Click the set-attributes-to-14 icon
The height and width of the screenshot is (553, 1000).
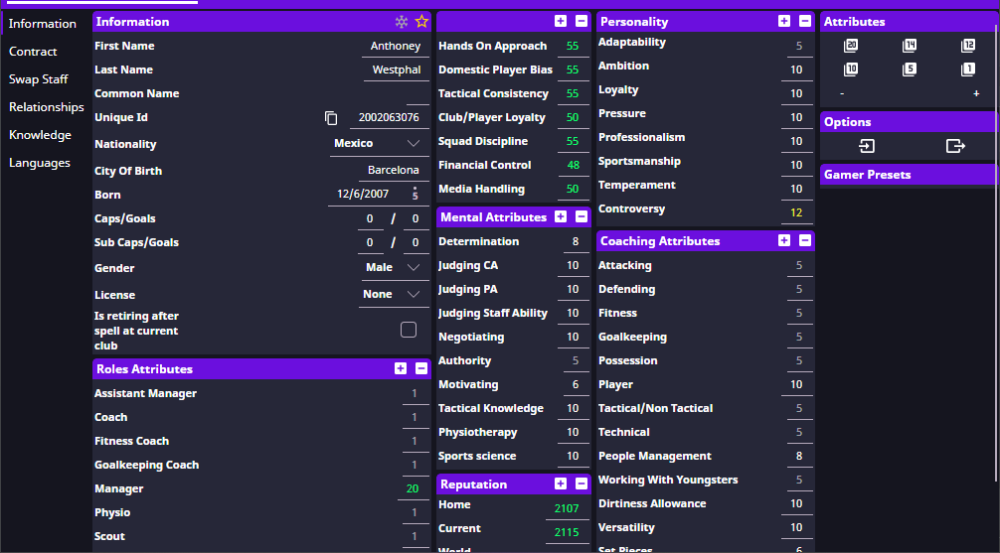(x=909, y=46)
